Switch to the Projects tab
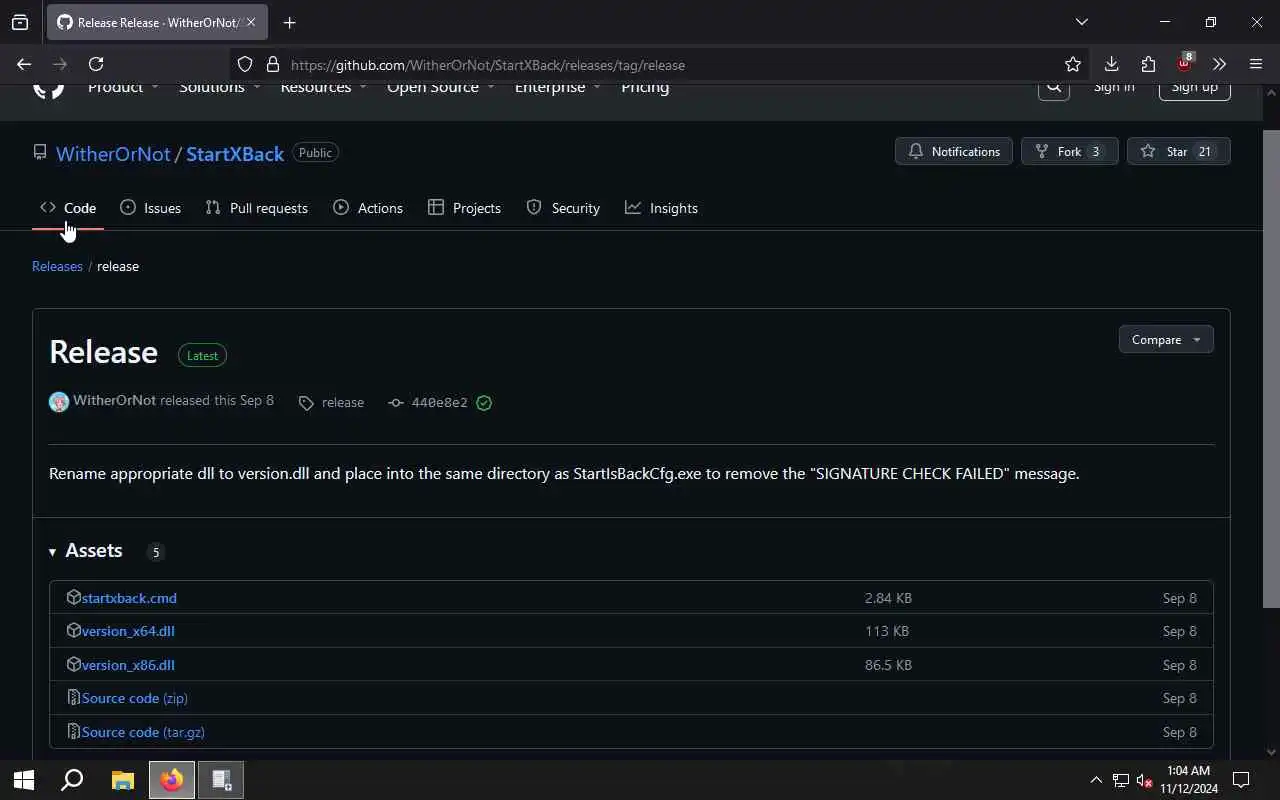 click(464, 208)
